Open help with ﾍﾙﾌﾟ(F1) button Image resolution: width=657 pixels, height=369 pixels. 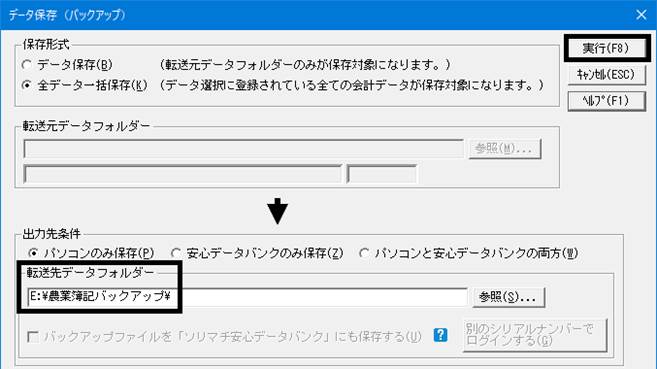(606, 101)
